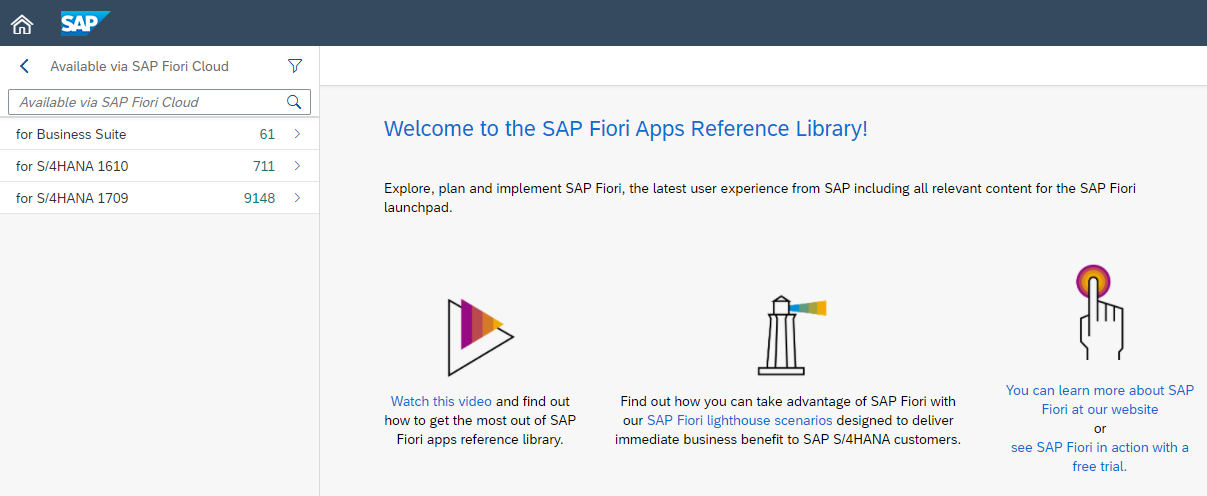
Task: Open SAP Fiori lighthouse scenarios link
Action: (x=739, y=420)
